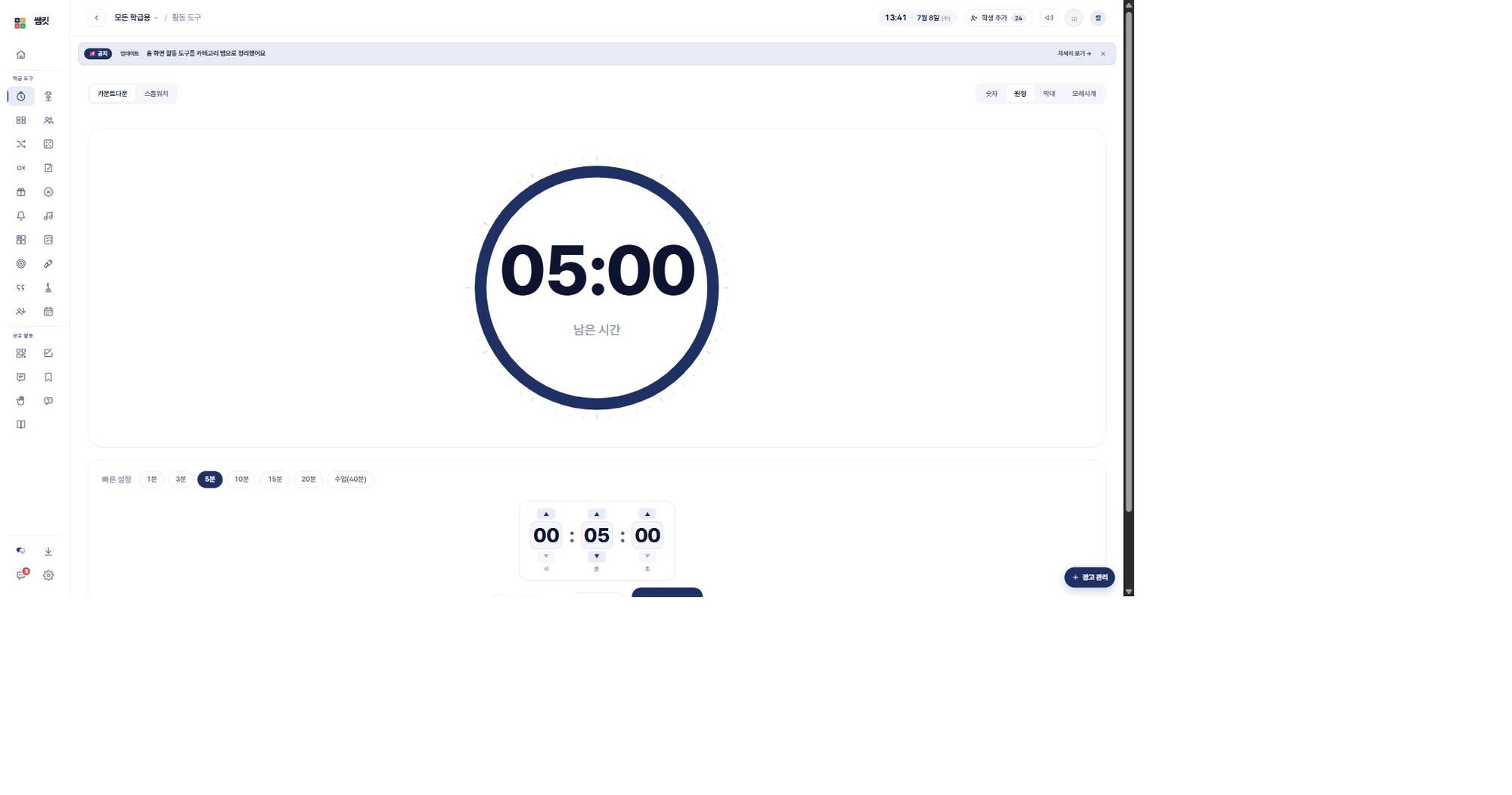Open the checklist document tool icon
The height and width of the screenshot is (795, 1512).
tap(48, 168)
